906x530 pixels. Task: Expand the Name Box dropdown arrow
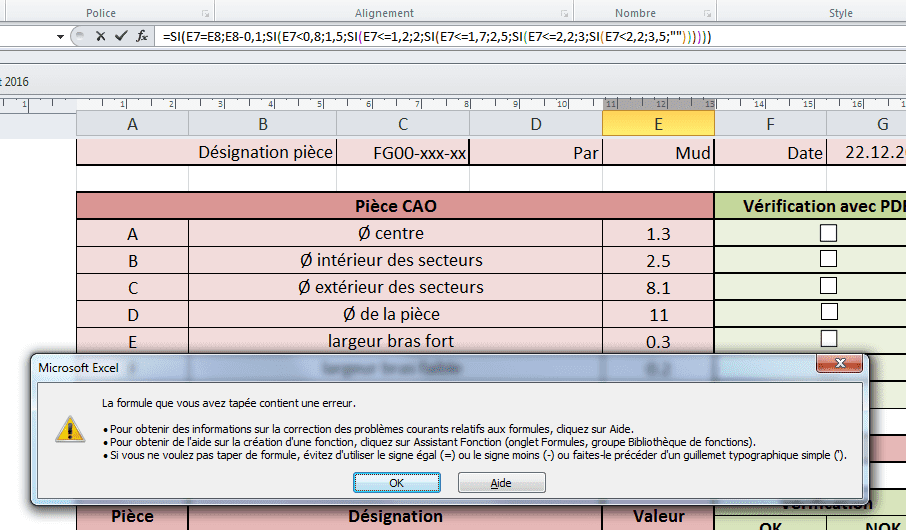pyautogui.click(x=59, y=35)
